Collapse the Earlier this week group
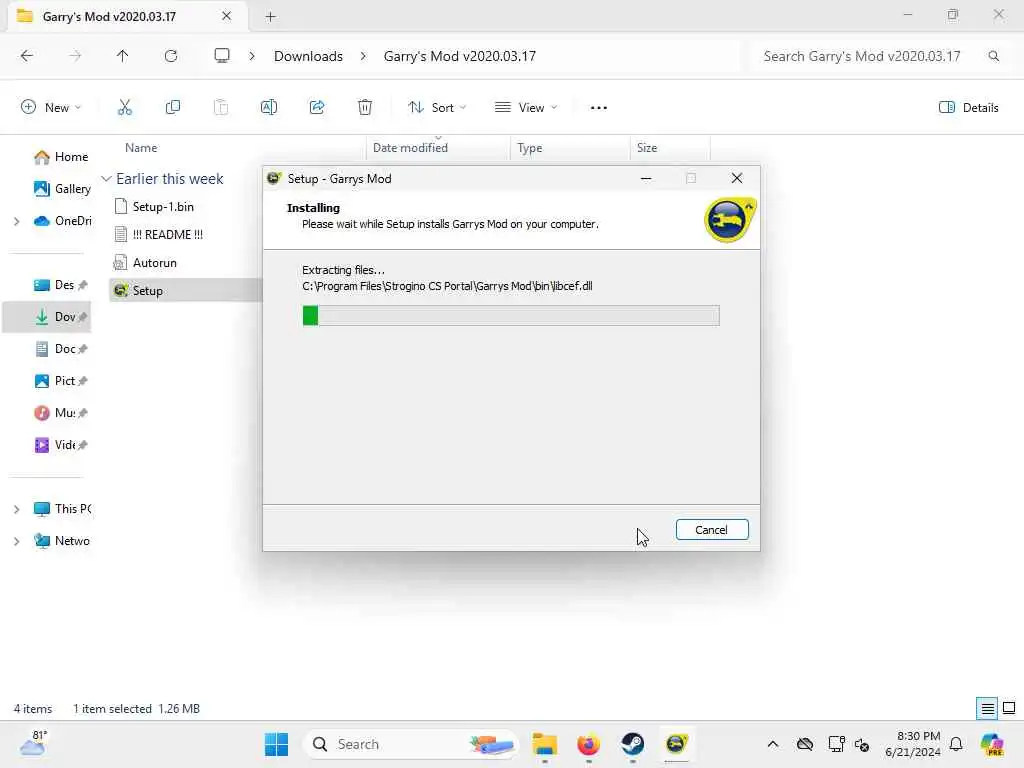1024x768 pixels. point(106,179)
